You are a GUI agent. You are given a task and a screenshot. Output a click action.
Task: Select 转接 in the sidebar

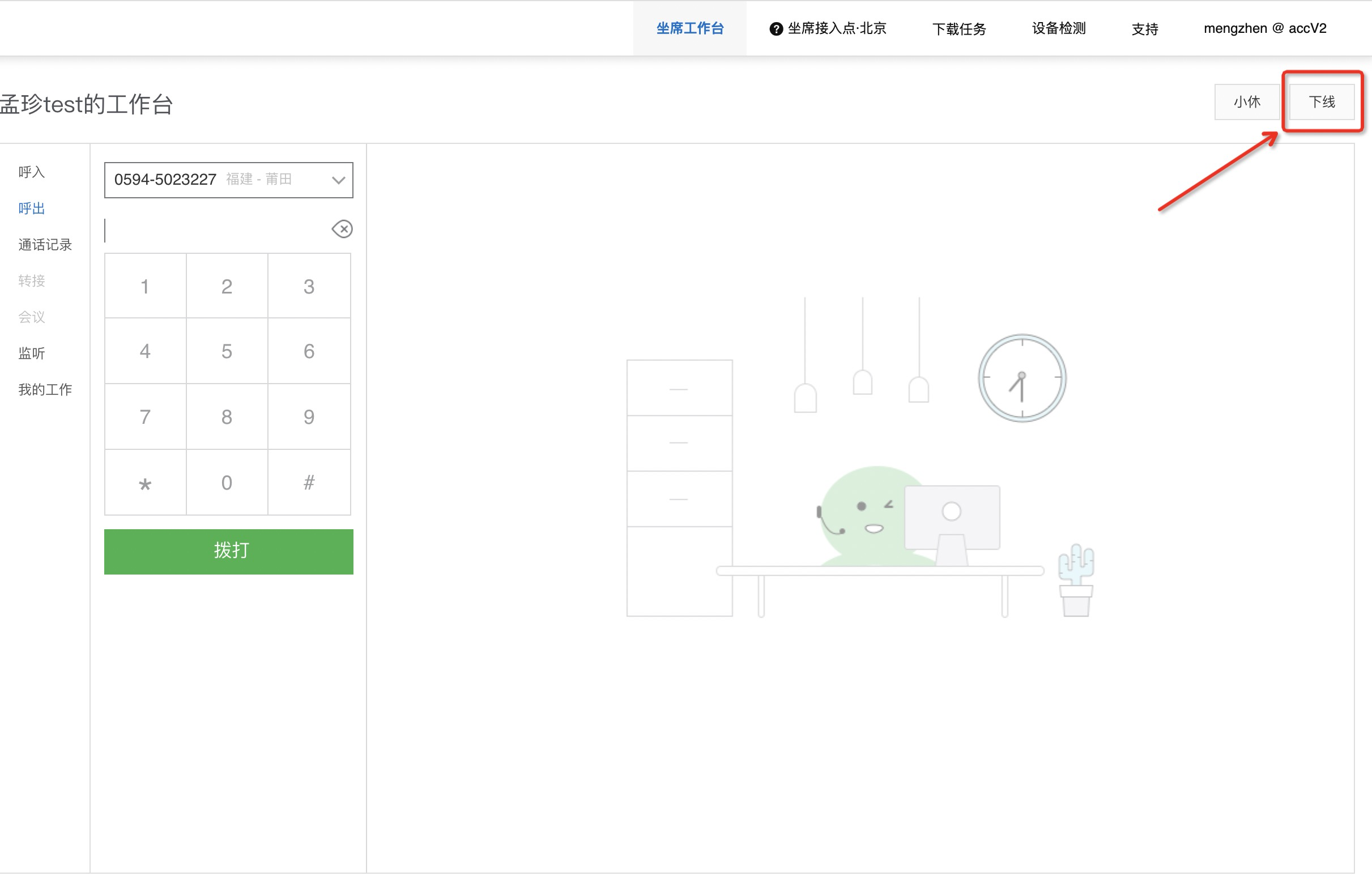pyautogui.click(x=32, y=280)
